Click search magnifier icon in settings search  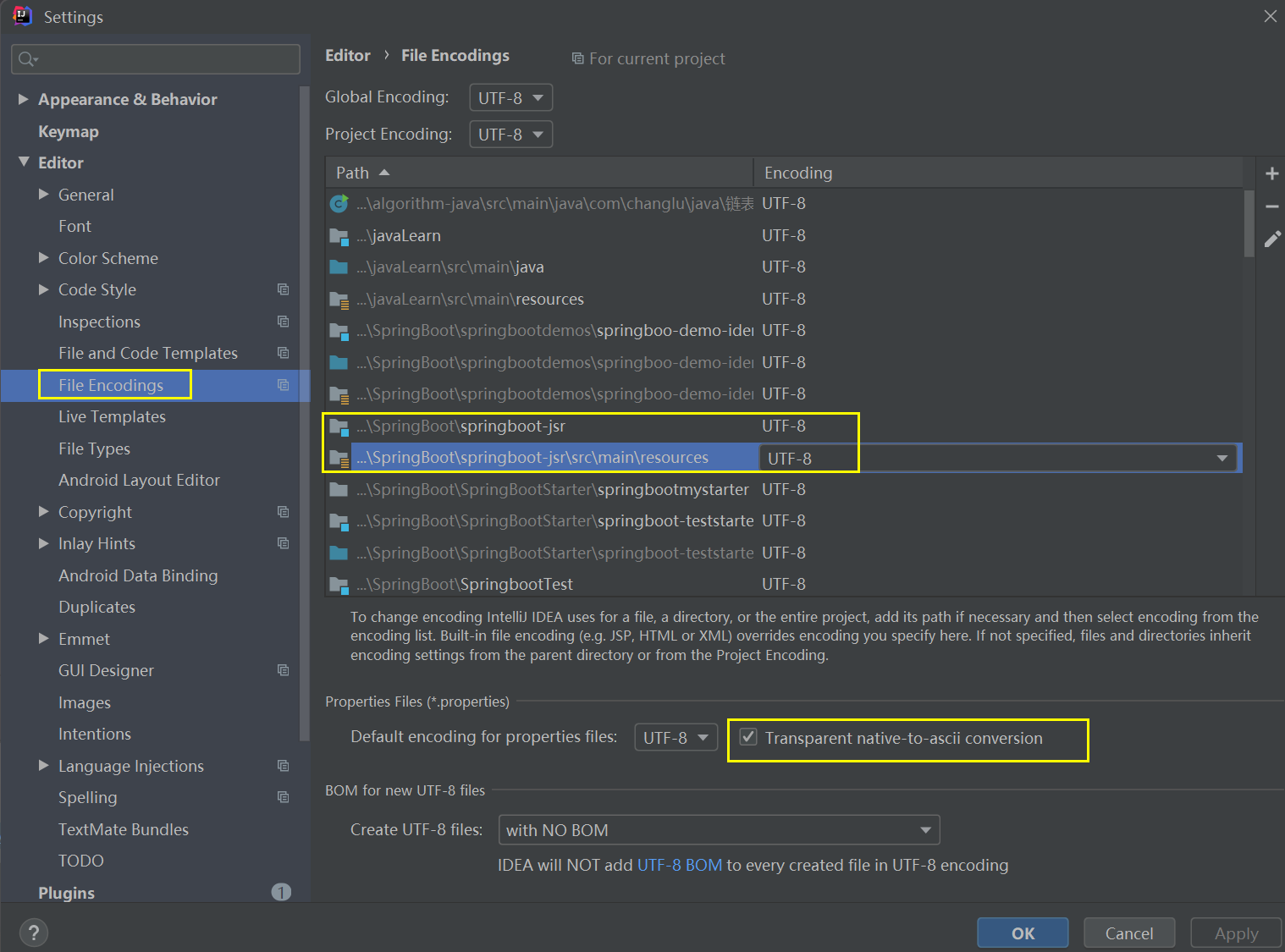pos(28,58)
